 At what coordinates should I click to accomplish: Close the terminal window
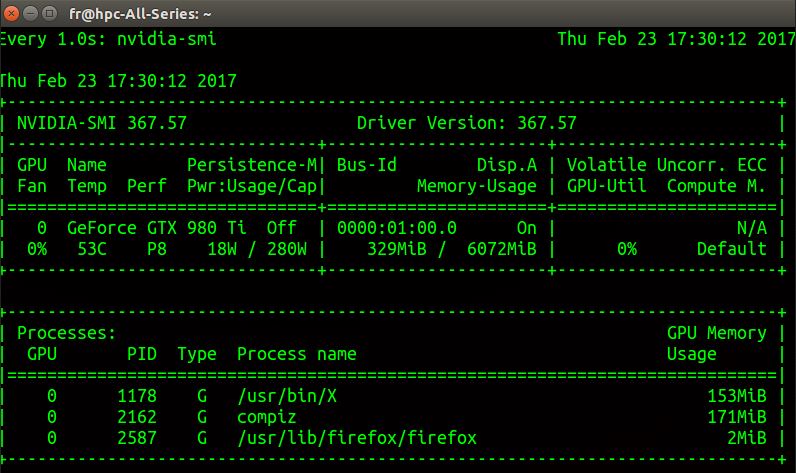11,13
